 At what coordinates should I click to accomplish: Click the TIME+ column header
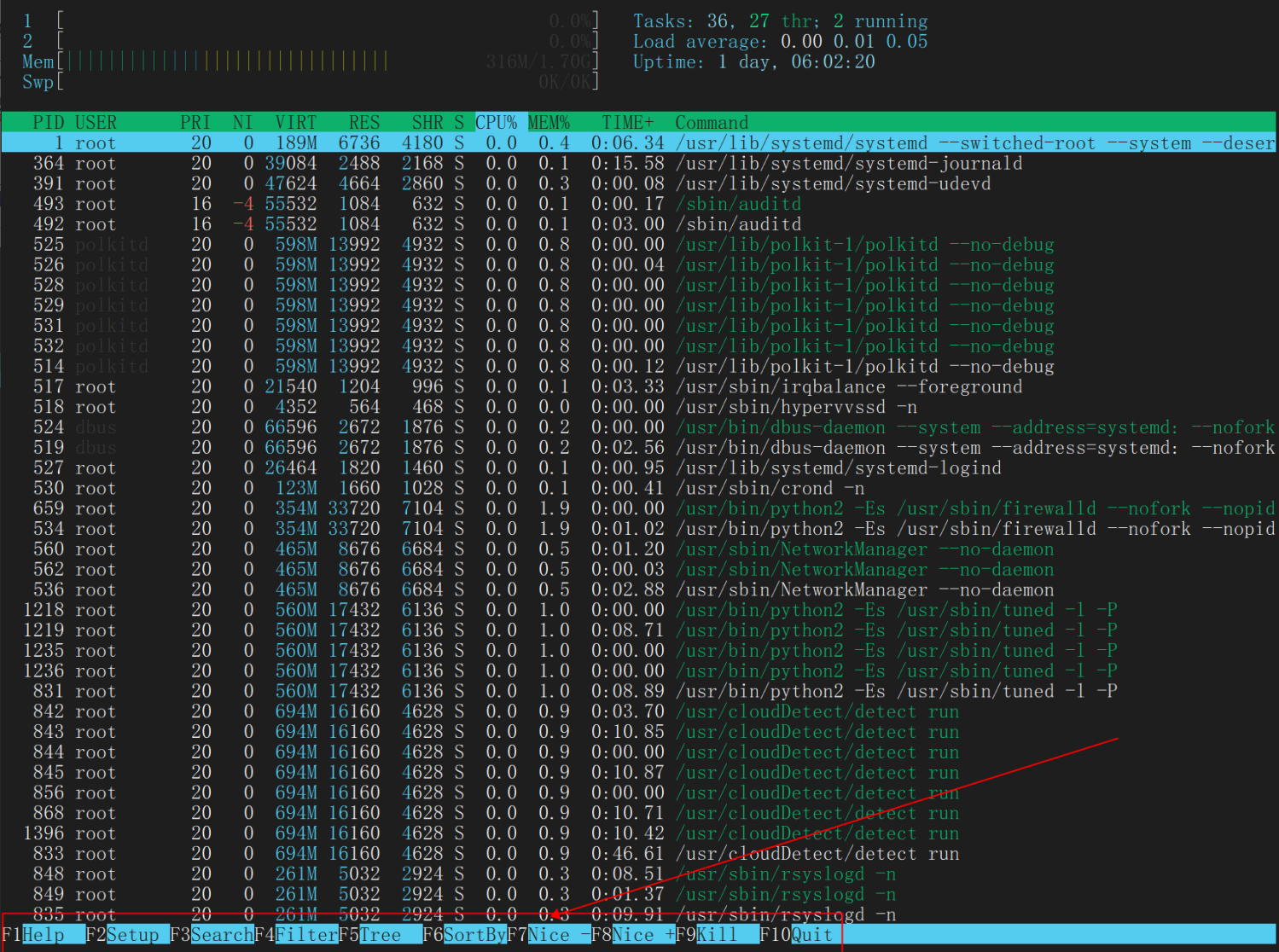[628, 123]
